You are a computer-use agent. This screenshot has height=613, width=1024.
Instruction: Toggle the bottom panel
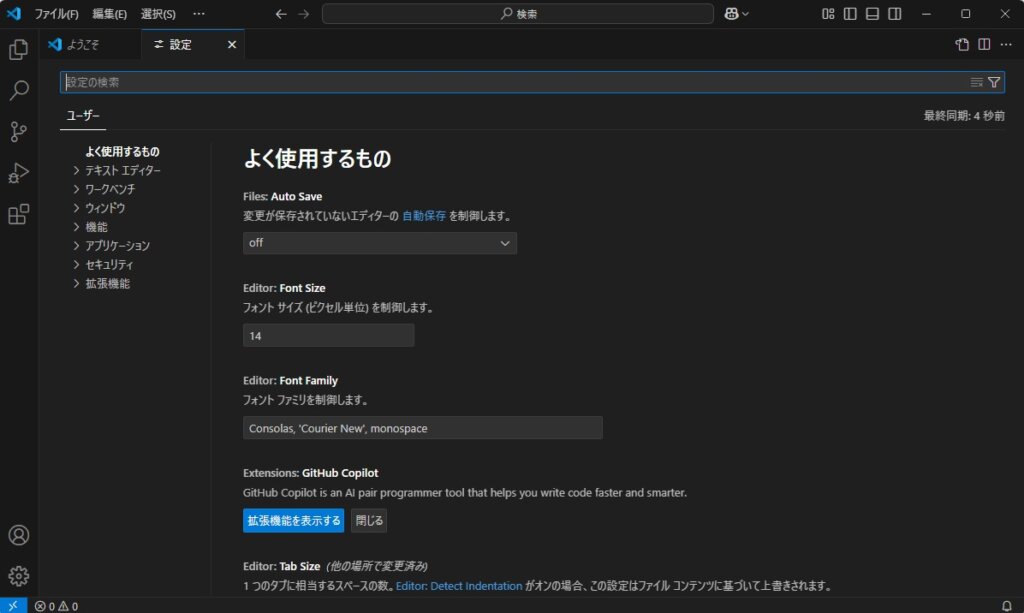pos(872,14)
